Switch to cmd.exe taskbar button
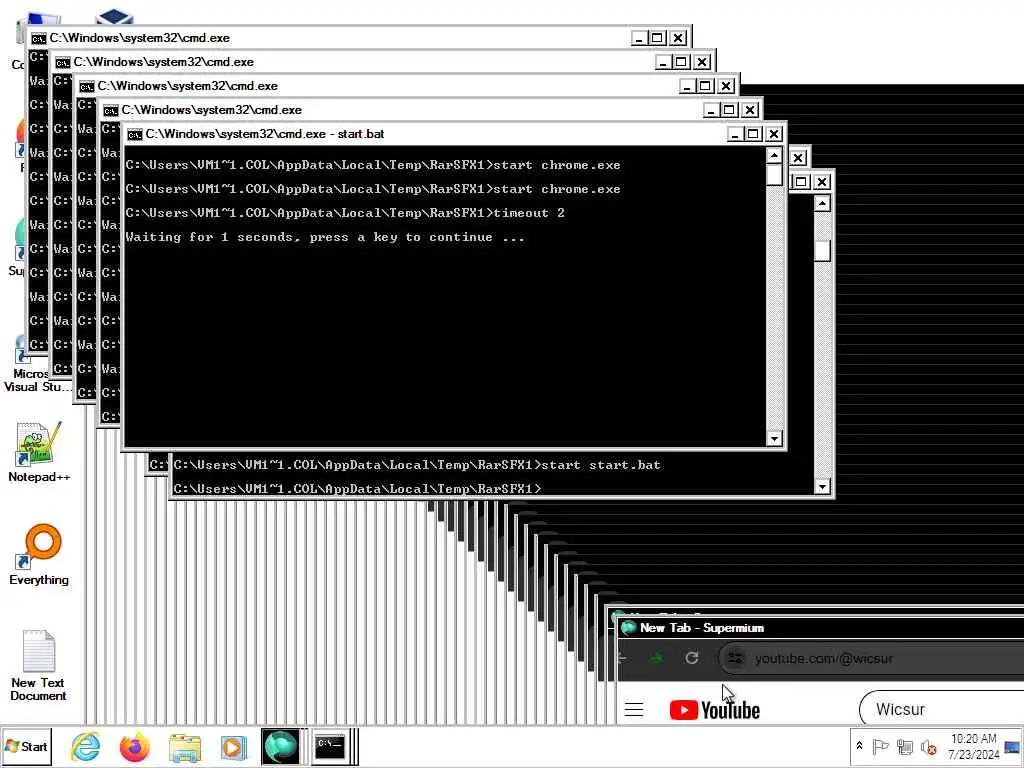The height and width of the screenshot is (768, 1024). pos(331,746)
